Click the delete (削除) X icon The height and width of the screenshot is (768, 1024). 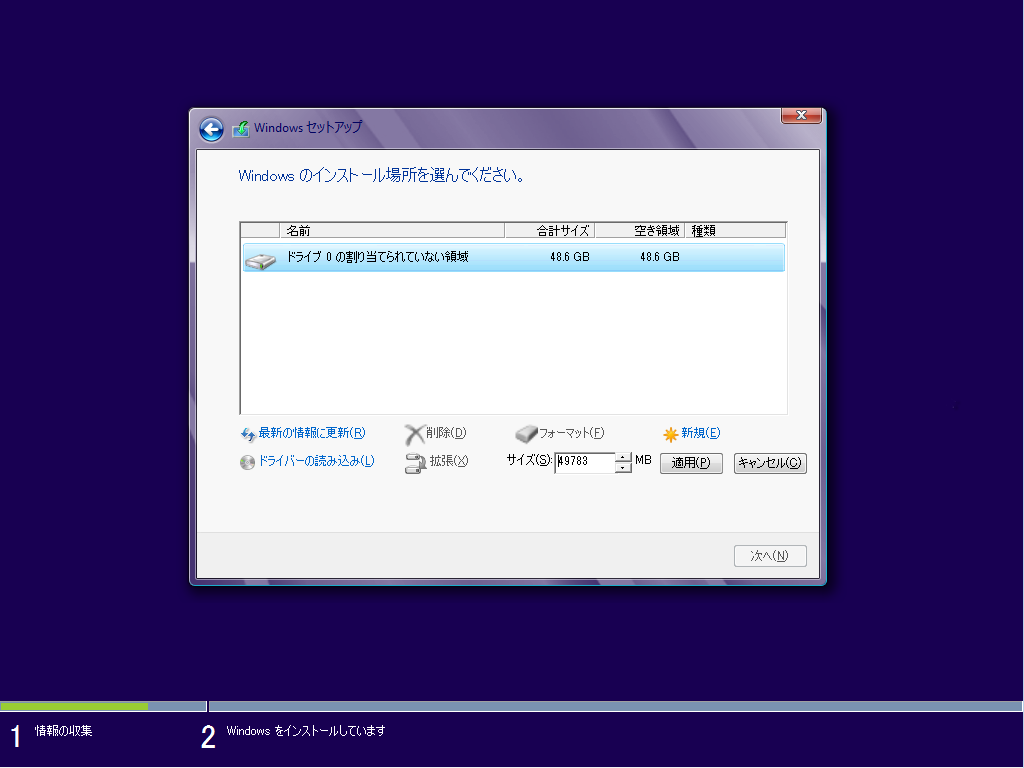pos(414,434)
